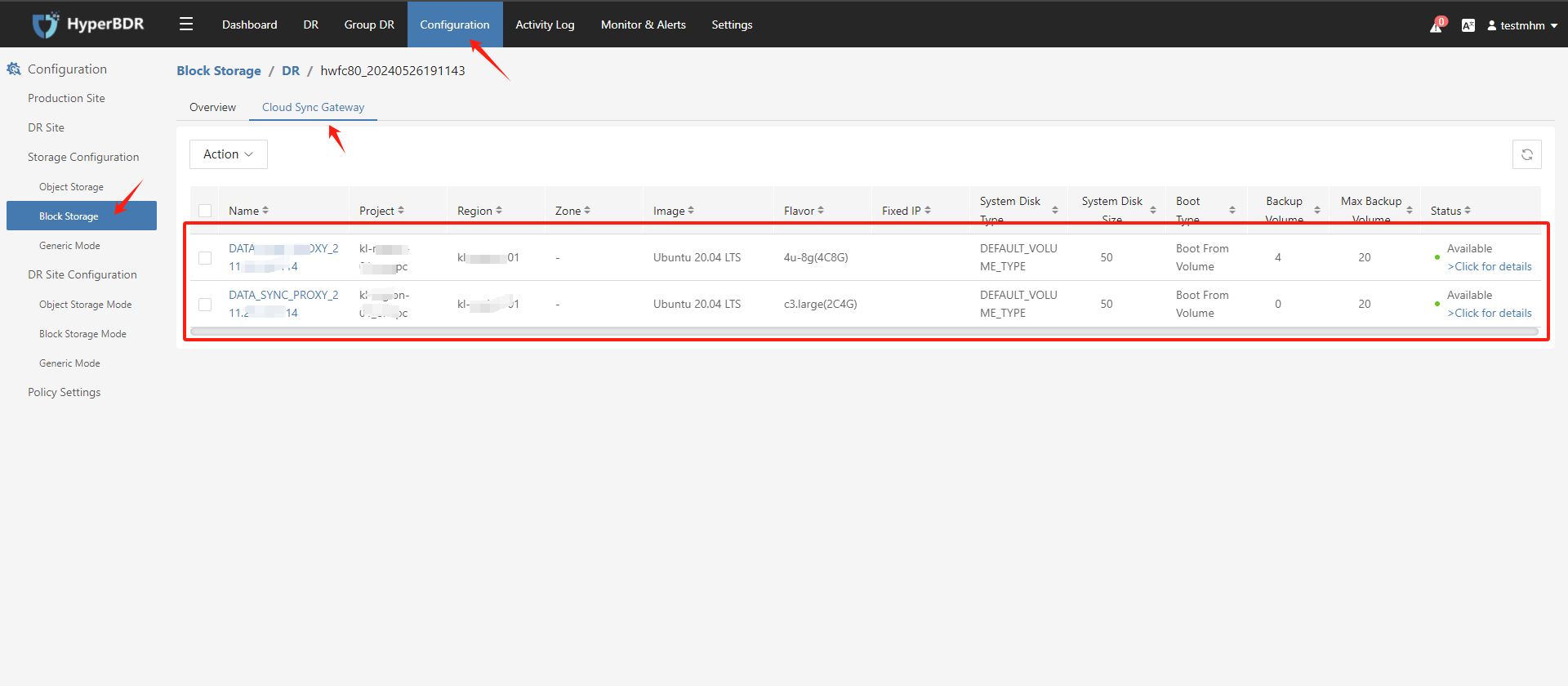The image size is (1568, 686).
Task: Open Object Storage under Storage Configuration
Action: tap(71, 187)
